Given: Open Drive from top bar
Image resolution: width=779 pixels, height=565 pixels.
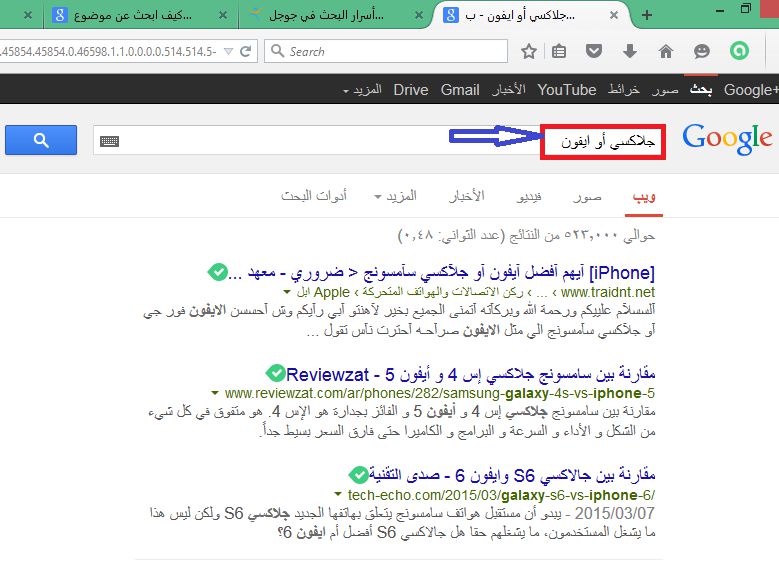Looking at the screenshot, I should 410,89.
